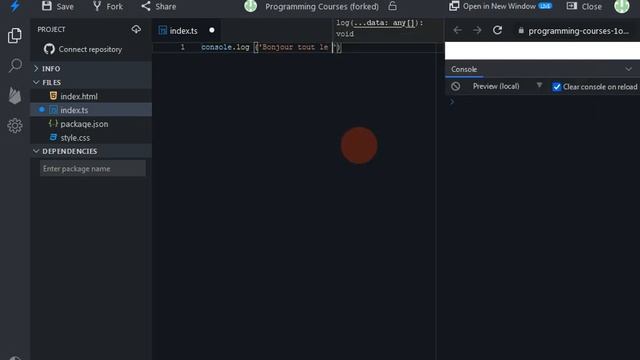Image resolution: width=640 pixels, height=360 pixels.
Task: Save the project
Action: click(58, 7)
